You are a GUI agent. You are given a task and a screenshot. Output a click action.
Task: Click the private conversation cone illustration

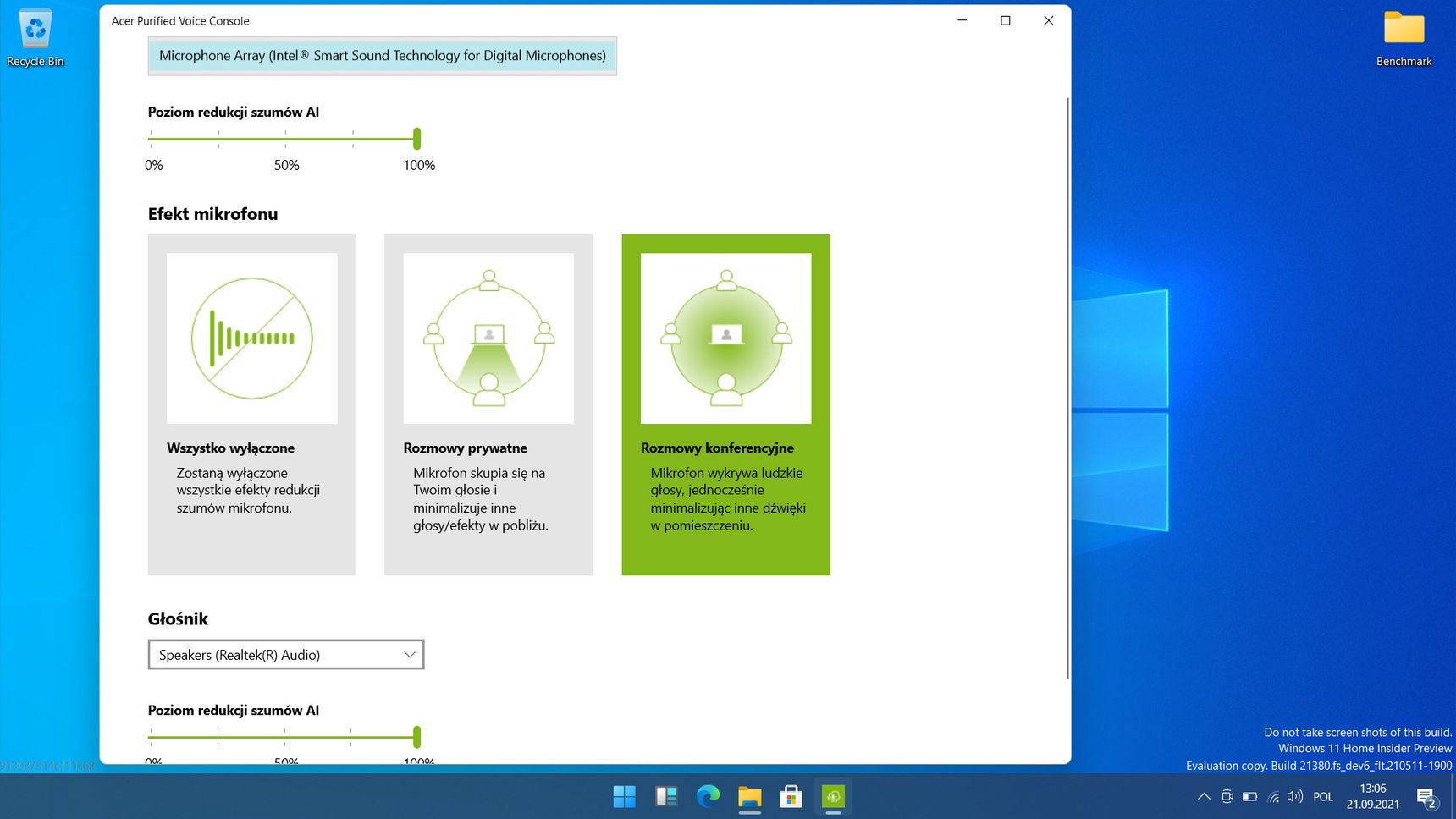pos(488,338)
